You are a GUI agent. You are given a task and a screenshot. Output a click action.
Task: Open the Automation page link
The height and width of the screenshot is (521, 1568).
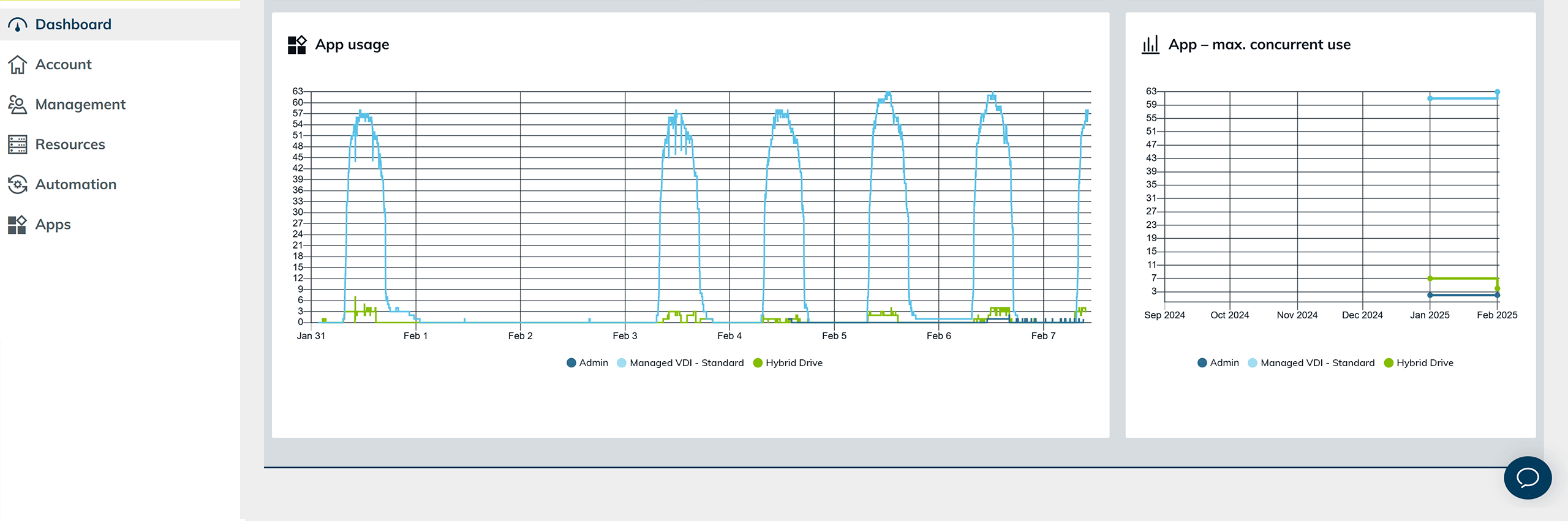click(75, 184)
